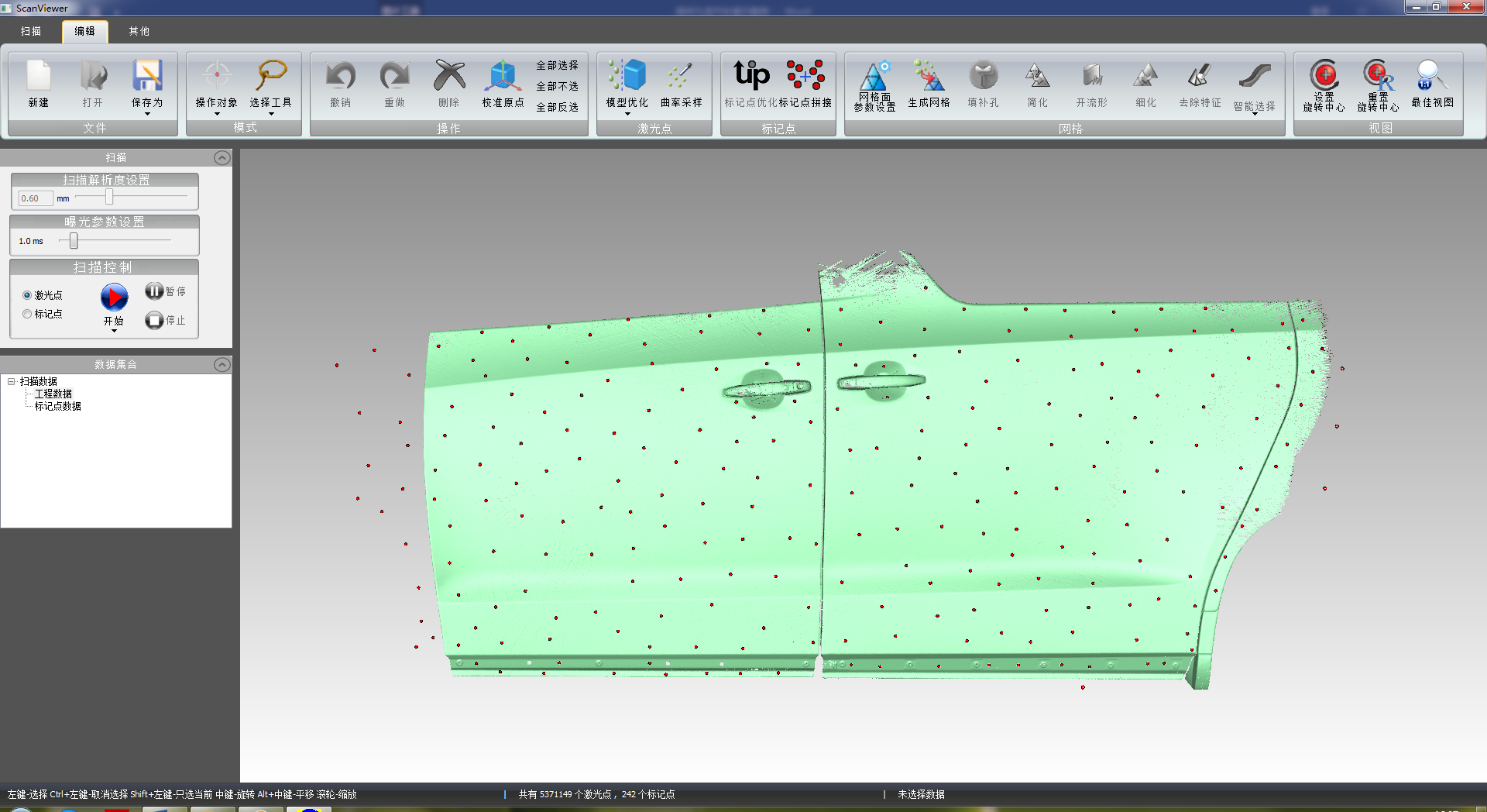1487x812 pixels.
Task: Switch to the 扫描 ribbon tab
Action: tap(31, 31)
